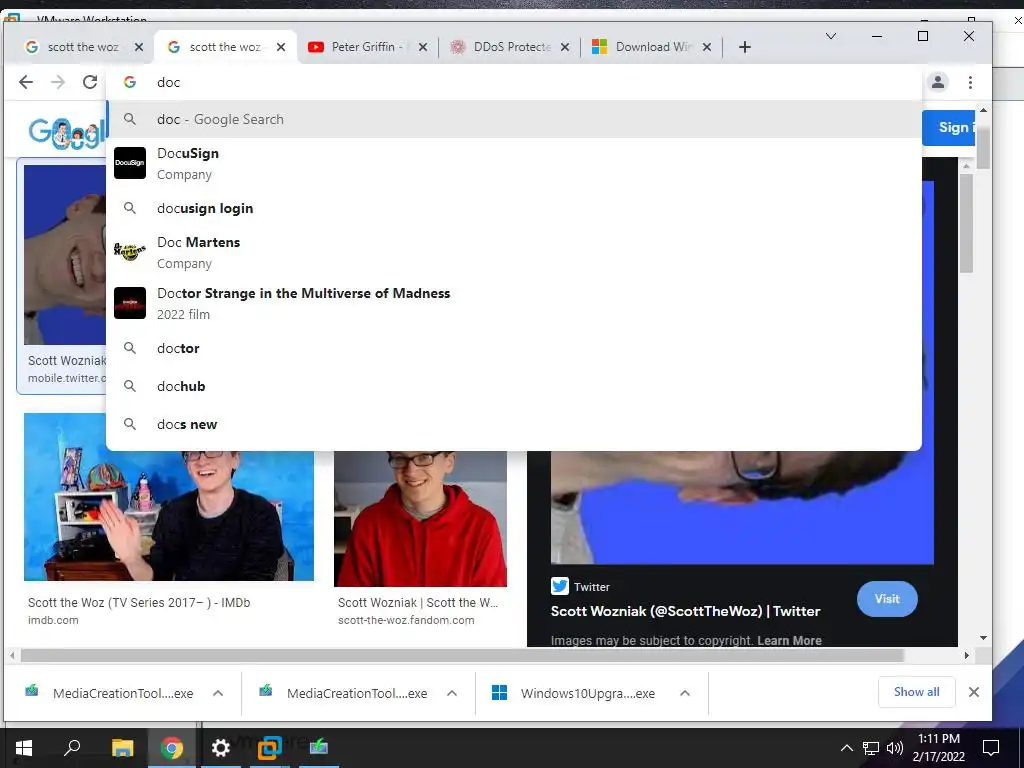Open the tab search chevron

(x=831, y=36)
